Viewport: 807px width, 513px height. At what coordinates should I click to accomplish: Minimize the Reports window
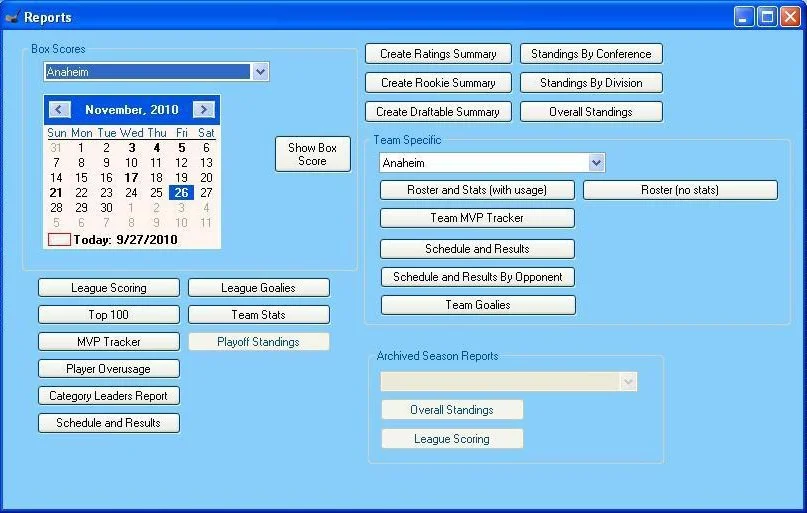[x=744, y=17]
